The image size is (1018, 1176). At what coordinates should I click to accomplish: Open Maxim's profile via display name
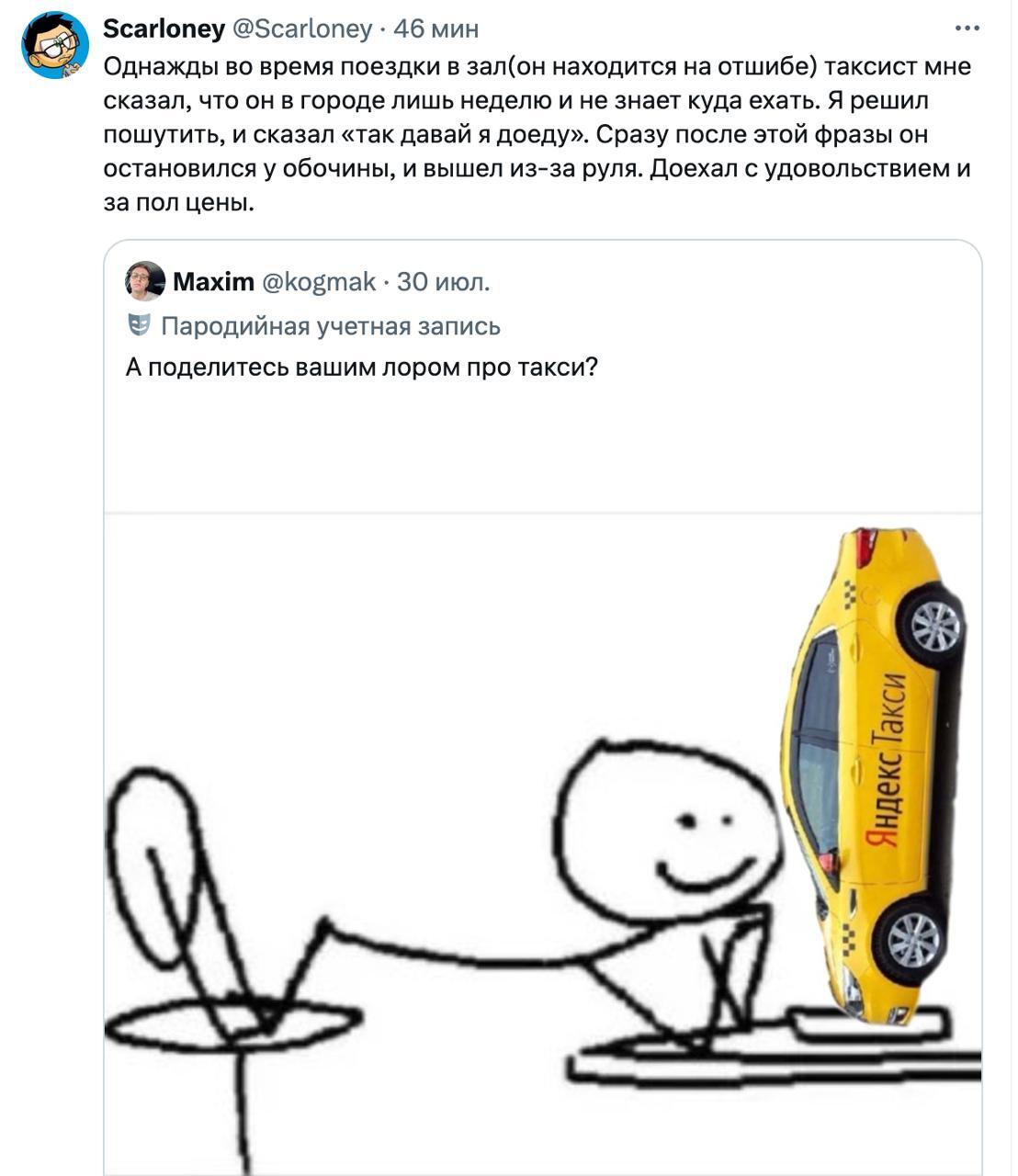coord(213,281)
